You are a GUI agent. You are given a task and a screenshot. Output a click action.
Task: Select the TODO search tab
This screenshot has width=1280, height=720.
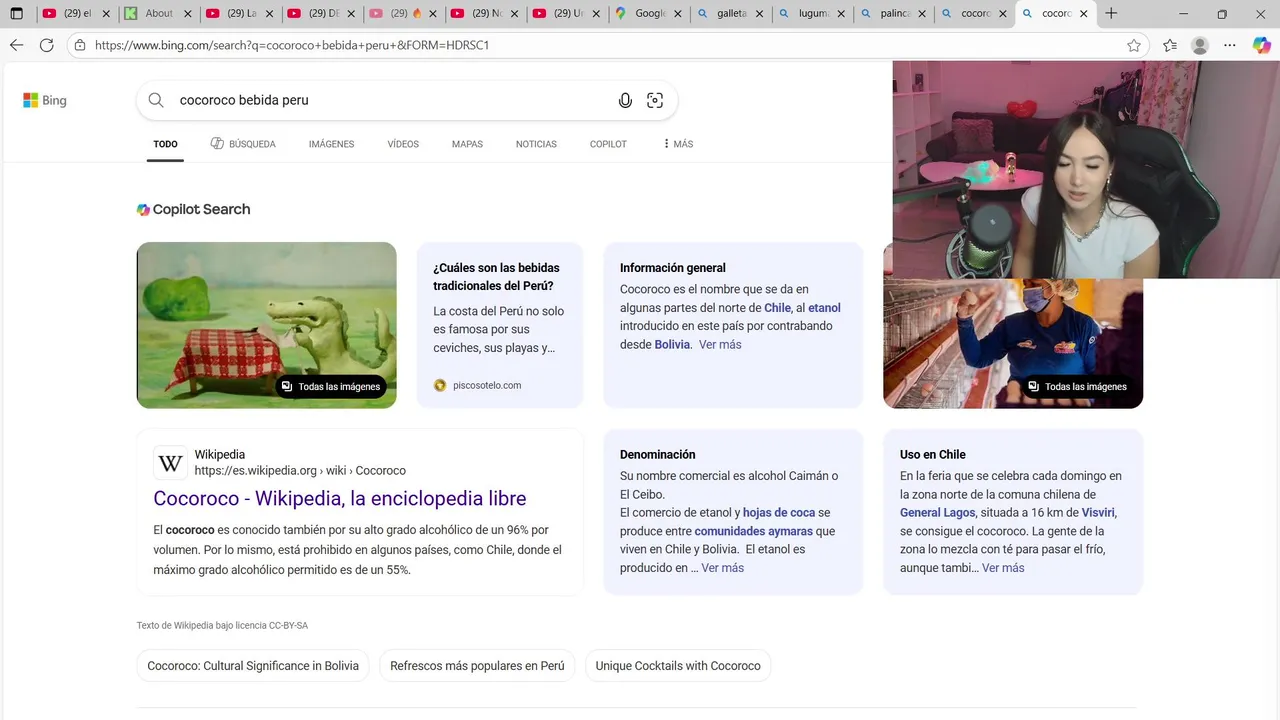tap(165, 144)
